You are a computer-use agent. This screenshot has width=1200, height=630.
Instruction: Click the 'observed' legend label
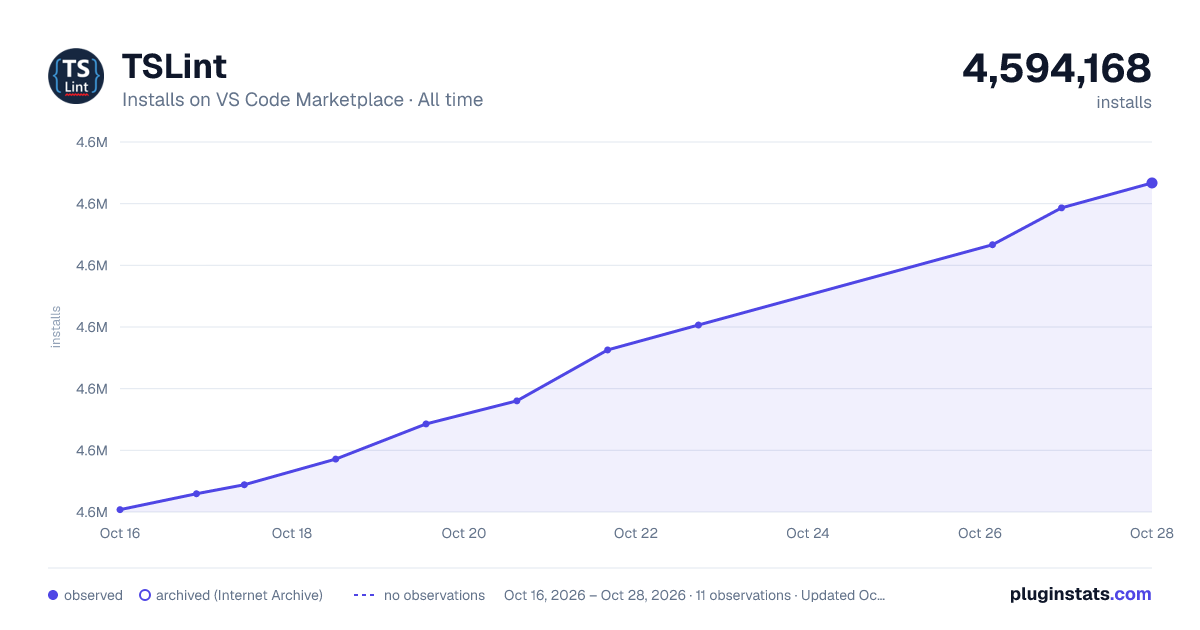click(93, 595)
